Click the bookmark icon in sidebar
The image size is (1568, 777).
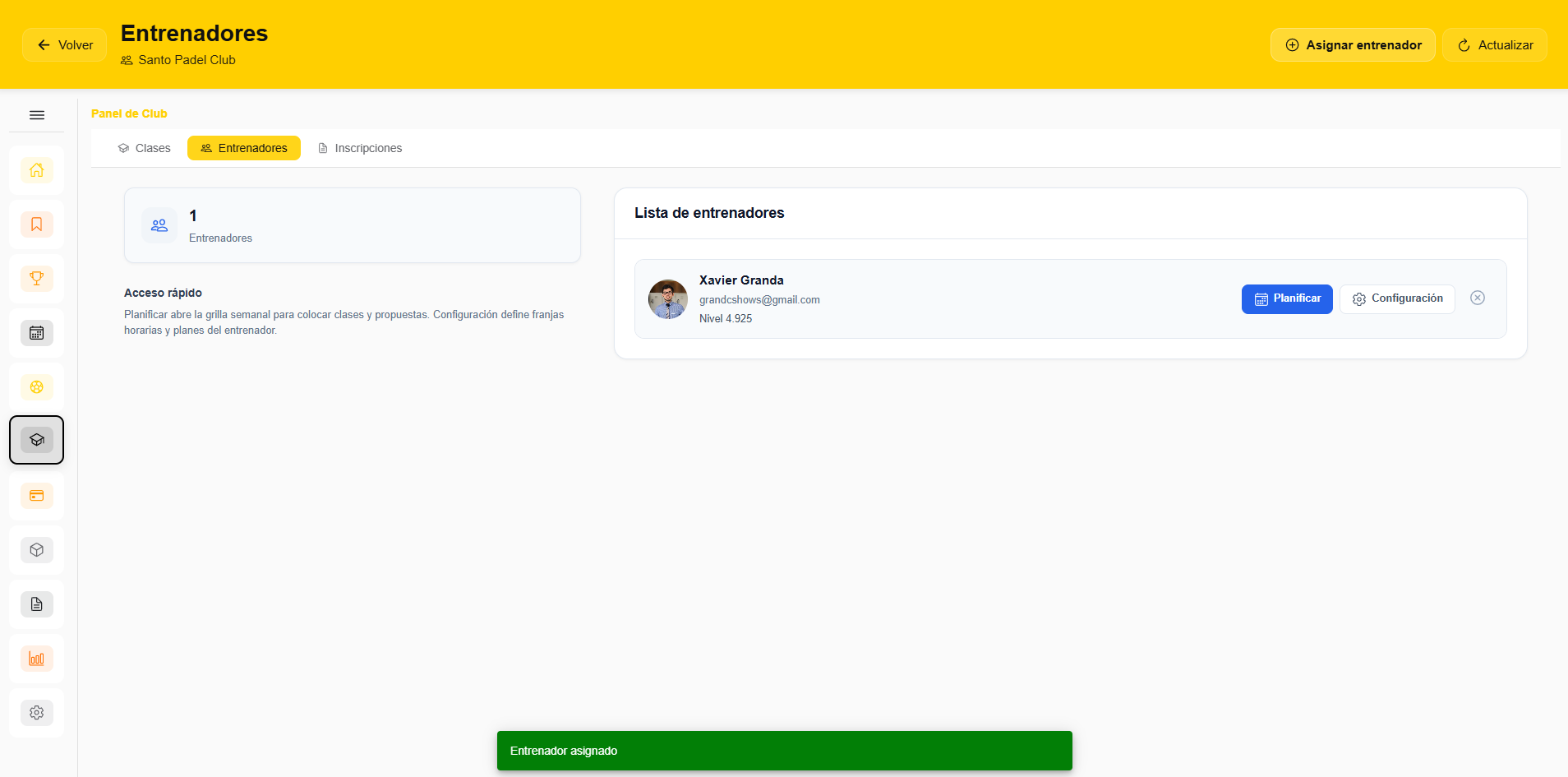tap(37, 224)
